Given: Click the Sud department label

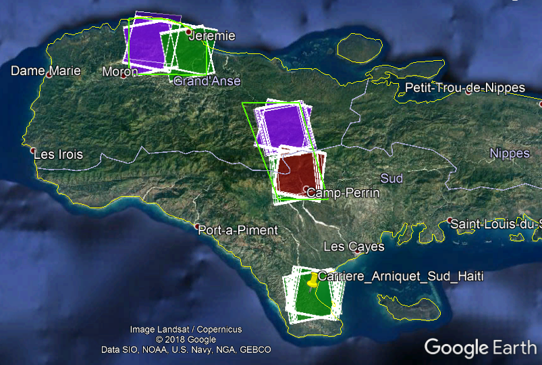Looking at the screenshot, I should (x=391, y=178).
